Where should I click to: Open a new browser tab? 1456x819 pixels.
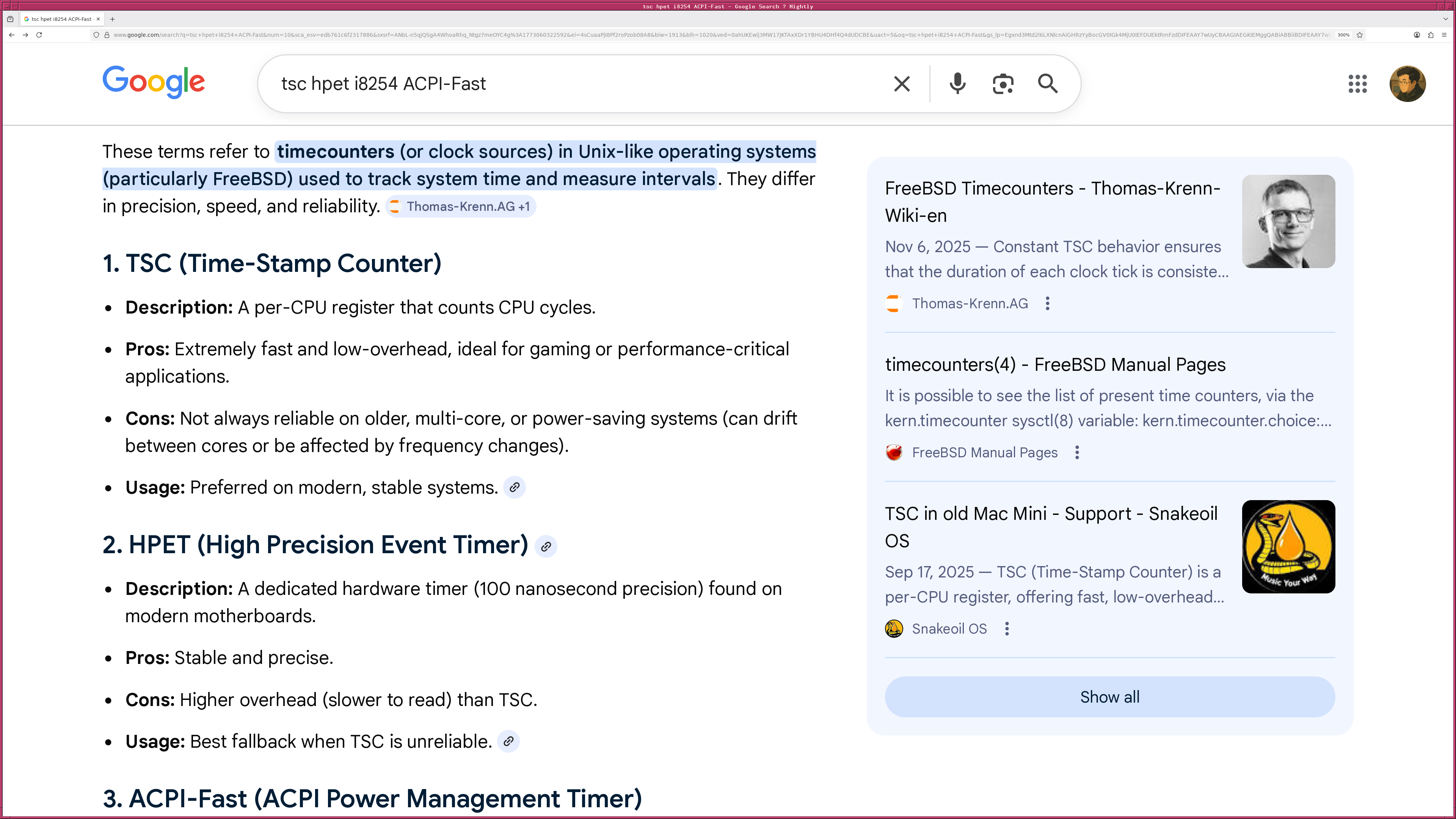click(x=113, y=19)
